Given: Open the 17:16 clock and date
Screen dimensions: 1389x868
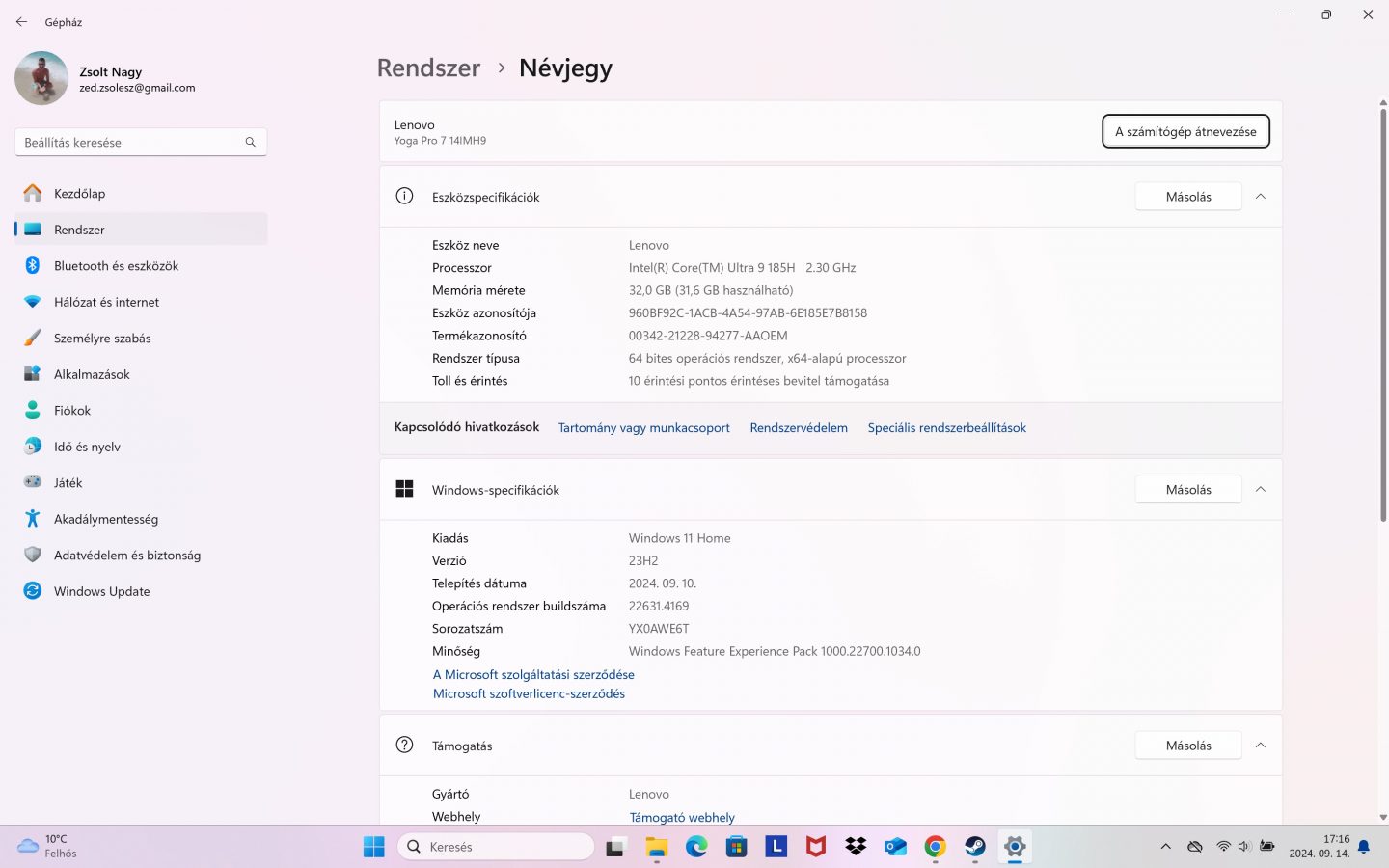Looking at the screenshot, I should click(1319, 847).
